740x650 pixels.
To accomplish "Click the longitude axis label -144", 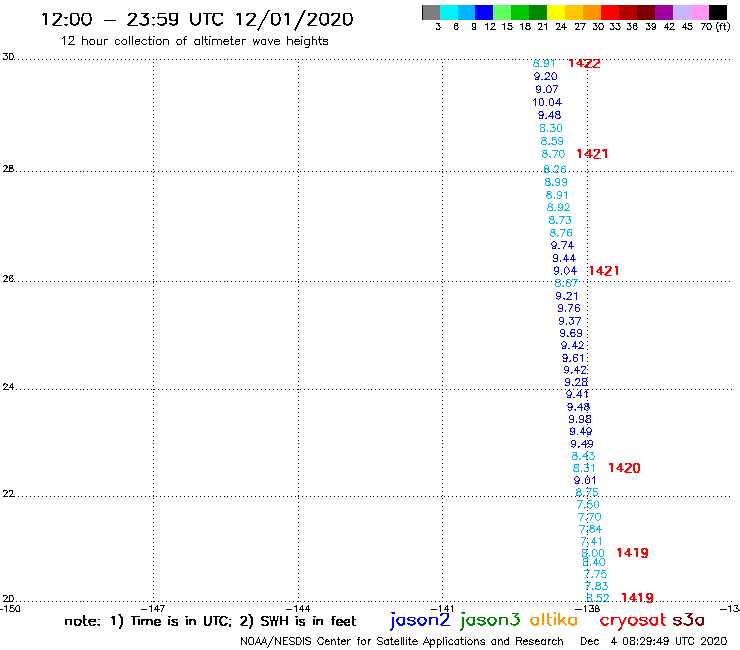I will coord(298,609).
